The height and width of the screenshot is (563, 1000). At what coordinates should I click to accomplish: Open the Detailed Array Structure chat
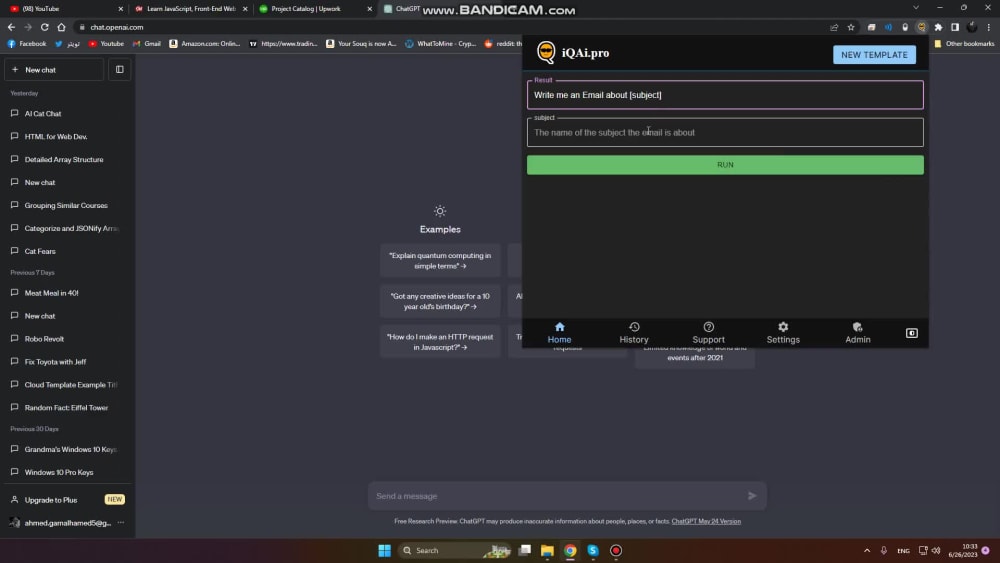(67, 159)
